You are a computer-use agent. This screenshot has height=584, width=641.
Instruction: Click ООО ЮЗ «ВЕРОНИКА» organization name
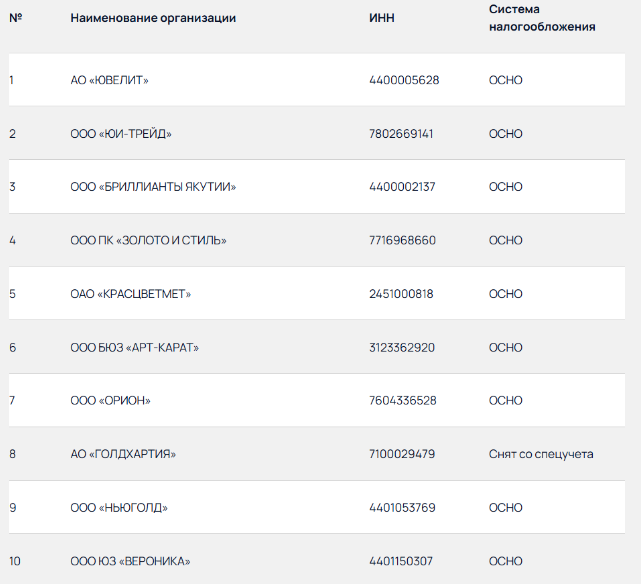(130, 561)
